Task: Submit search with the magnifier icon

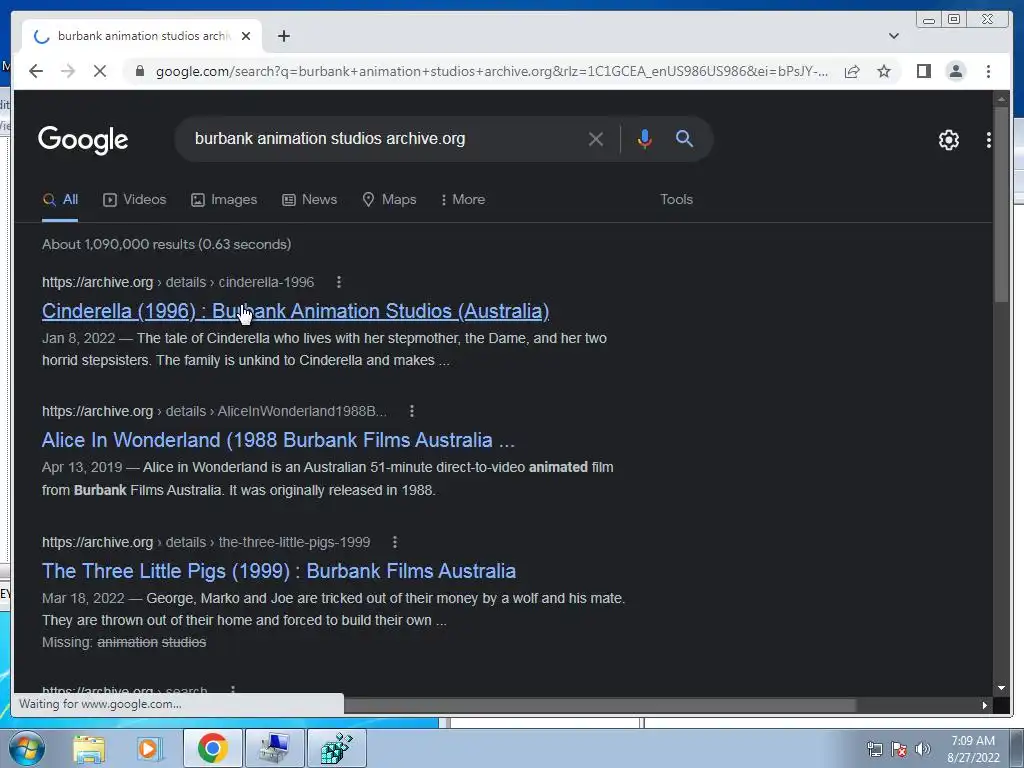Action: click(x=684, y=138)
